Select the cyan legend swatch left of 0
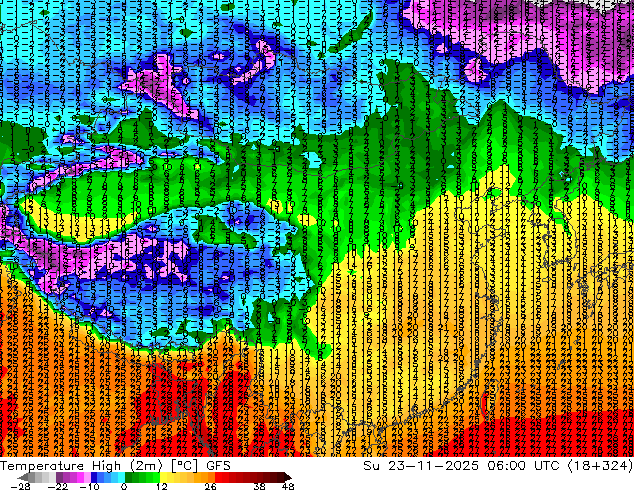This screenshot has height=490, width=634. (x=121, y=477)
